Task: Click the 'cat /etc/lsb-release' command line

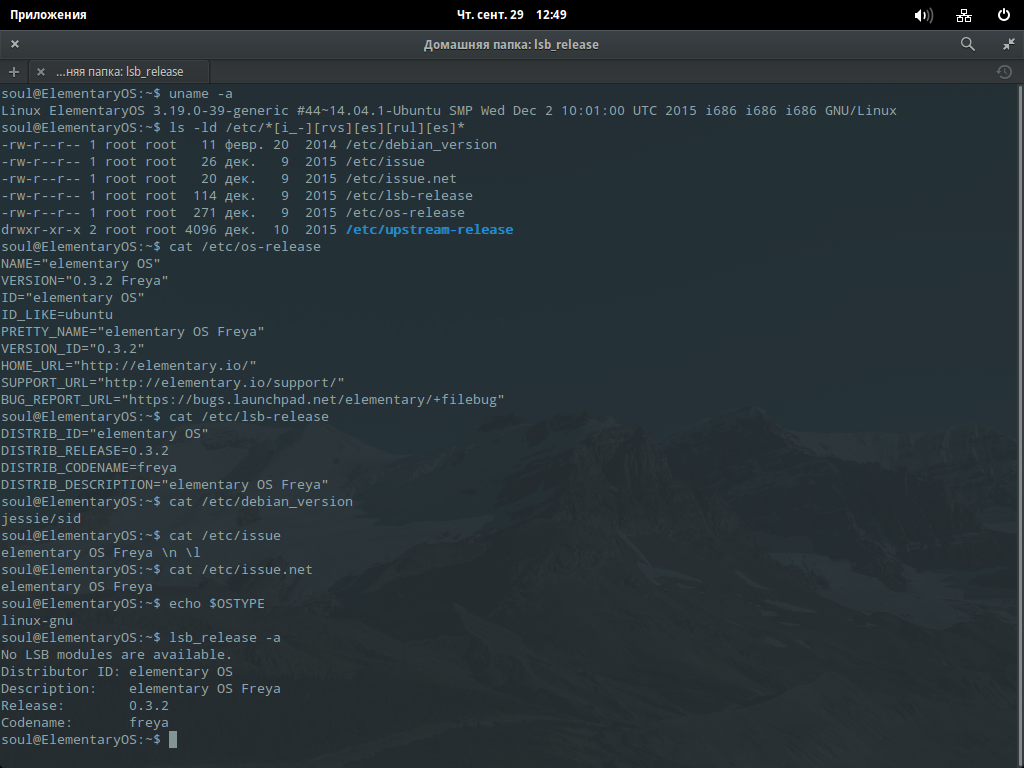Action: pyautogui.click(x=165, y=417)
